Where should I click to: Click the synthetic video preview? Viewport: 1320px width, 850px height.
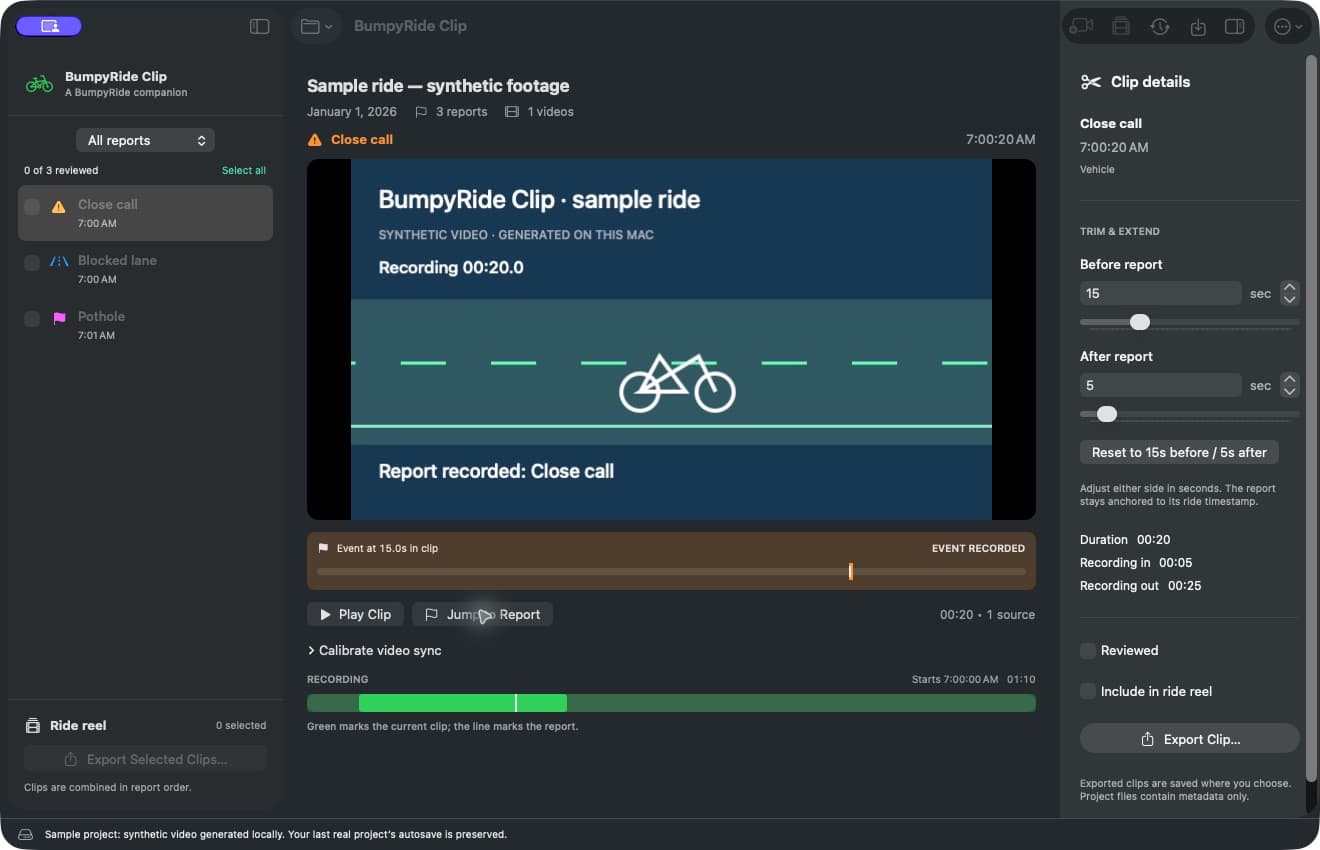[671, 339]
